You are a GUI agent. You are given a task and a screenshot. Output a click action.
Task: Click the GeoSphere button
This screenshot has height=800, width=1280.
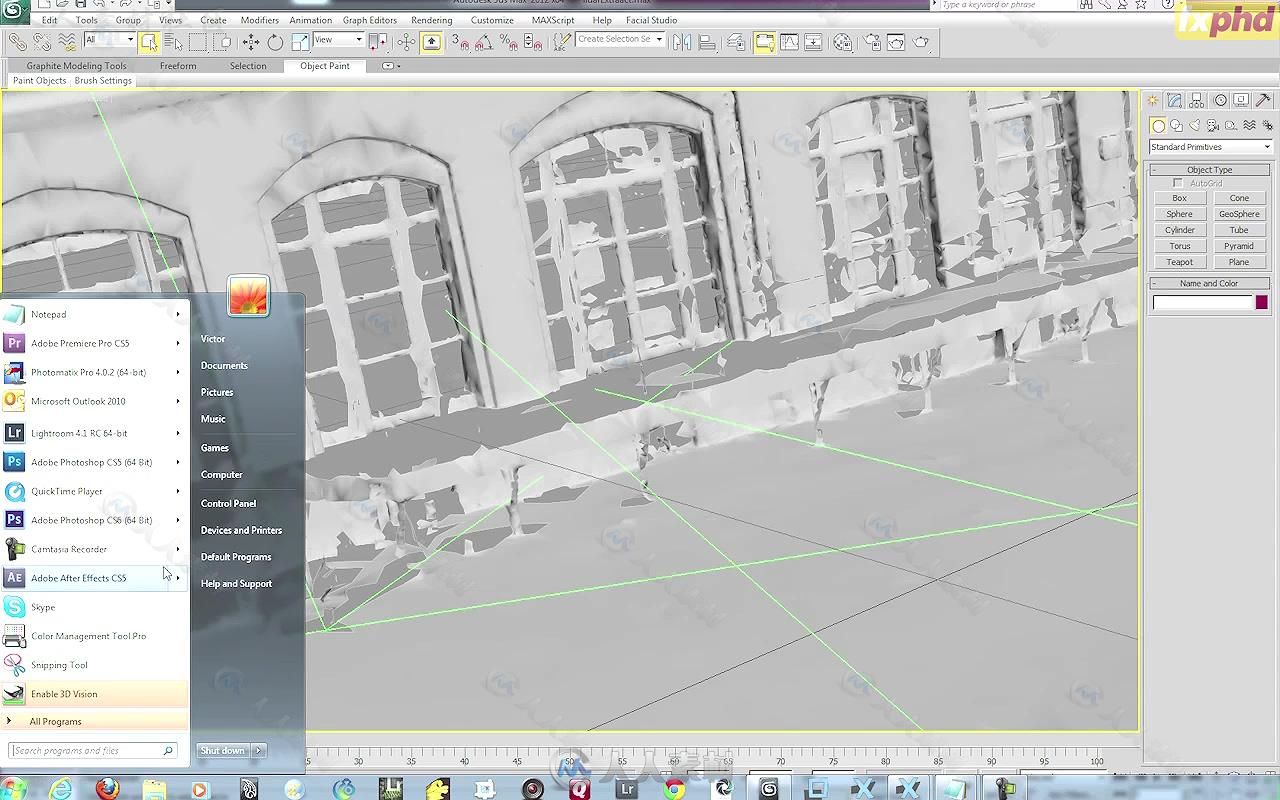(1239, 214)
